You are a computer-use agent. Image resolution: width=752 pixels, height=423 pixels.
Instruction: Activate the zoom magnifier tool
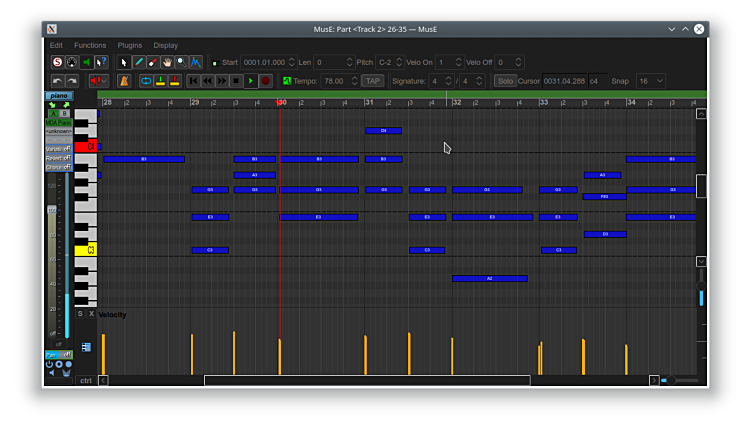click(x=181, y=62)
